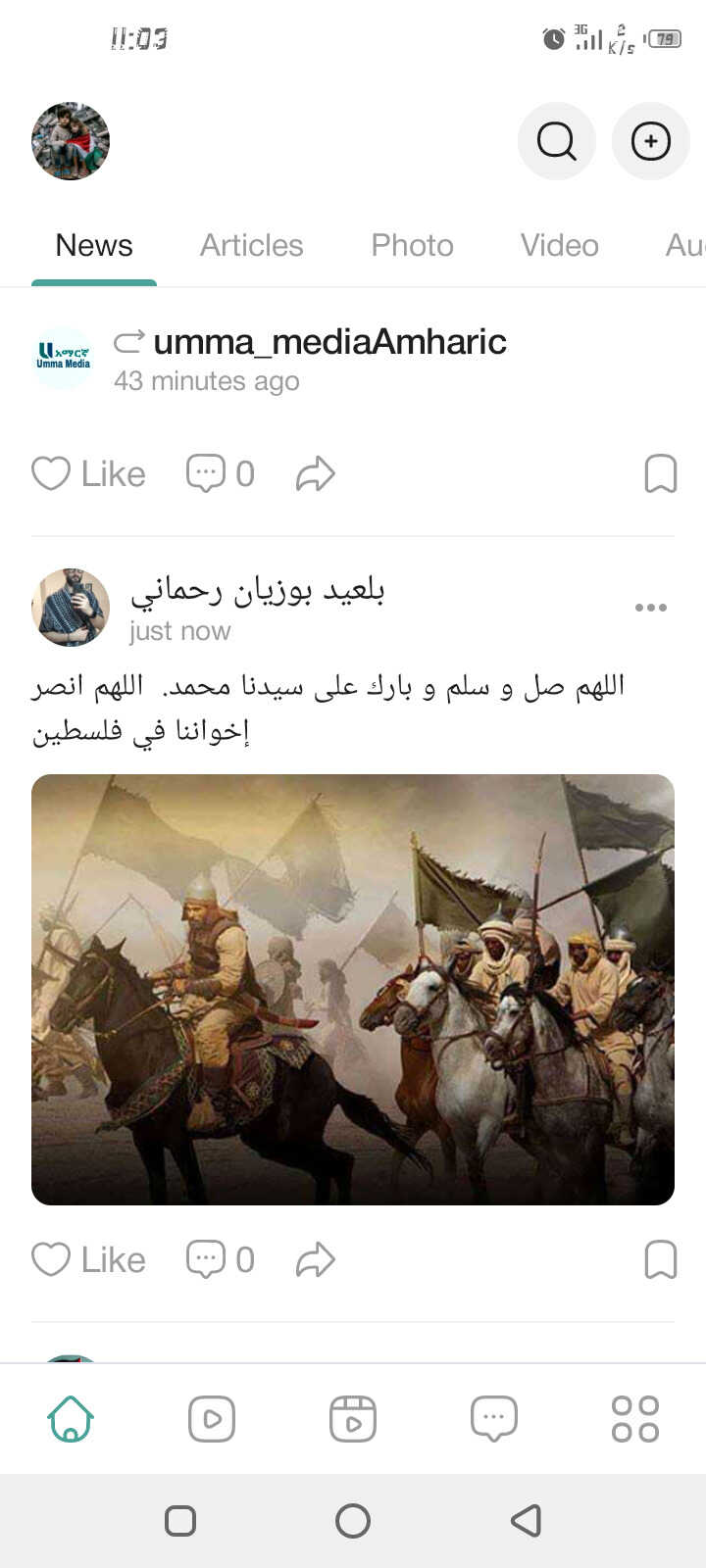Open the search magnifier icon
Image resolution: width=706 pixels, height=1568 pixels.
(x=557, y=141)
